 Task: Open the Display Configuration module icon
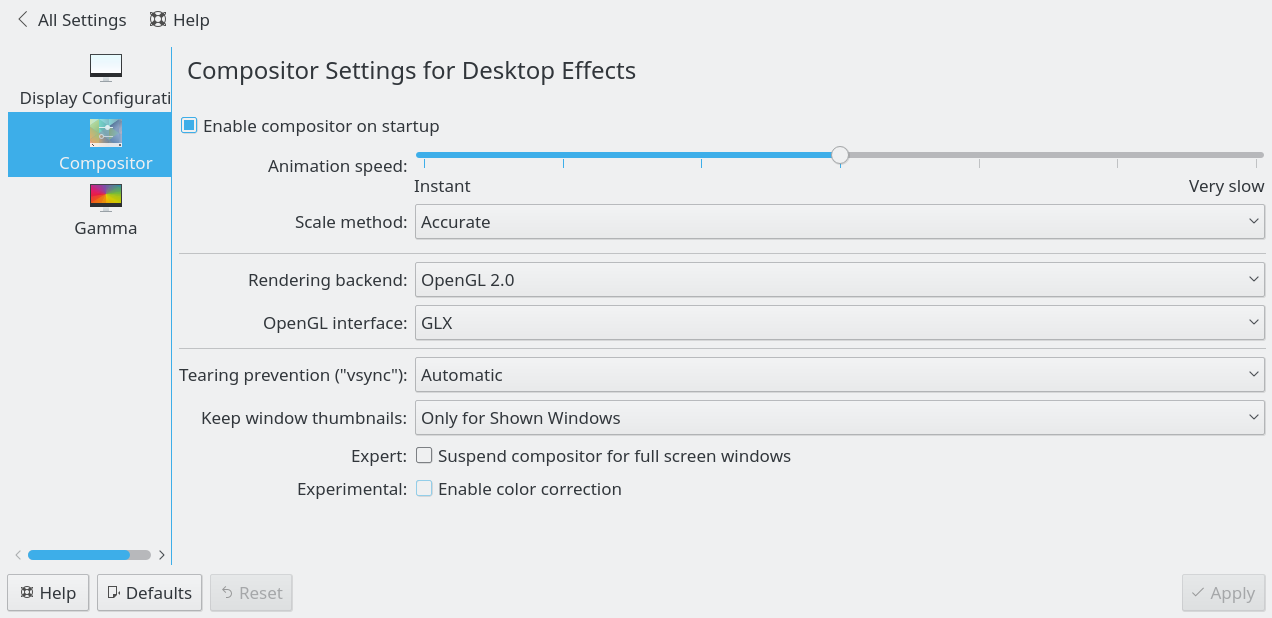(105, 68)
